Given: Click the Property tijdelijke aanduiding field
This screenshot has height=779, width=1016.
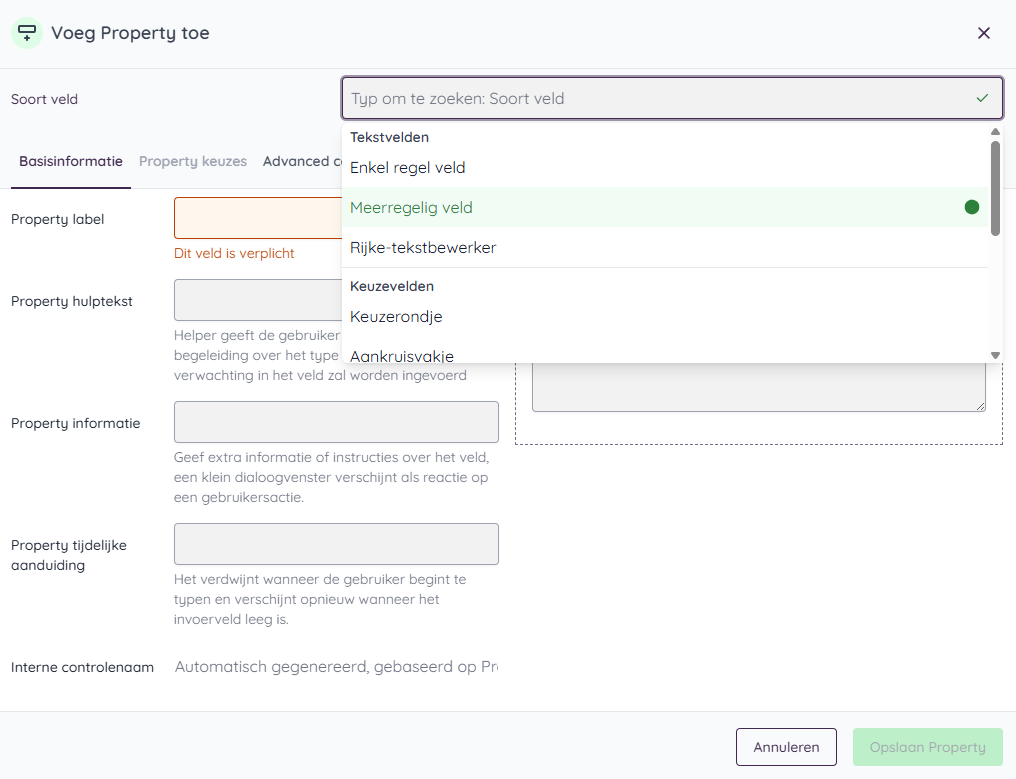Looking at the screenshot, I should (336, 544).
